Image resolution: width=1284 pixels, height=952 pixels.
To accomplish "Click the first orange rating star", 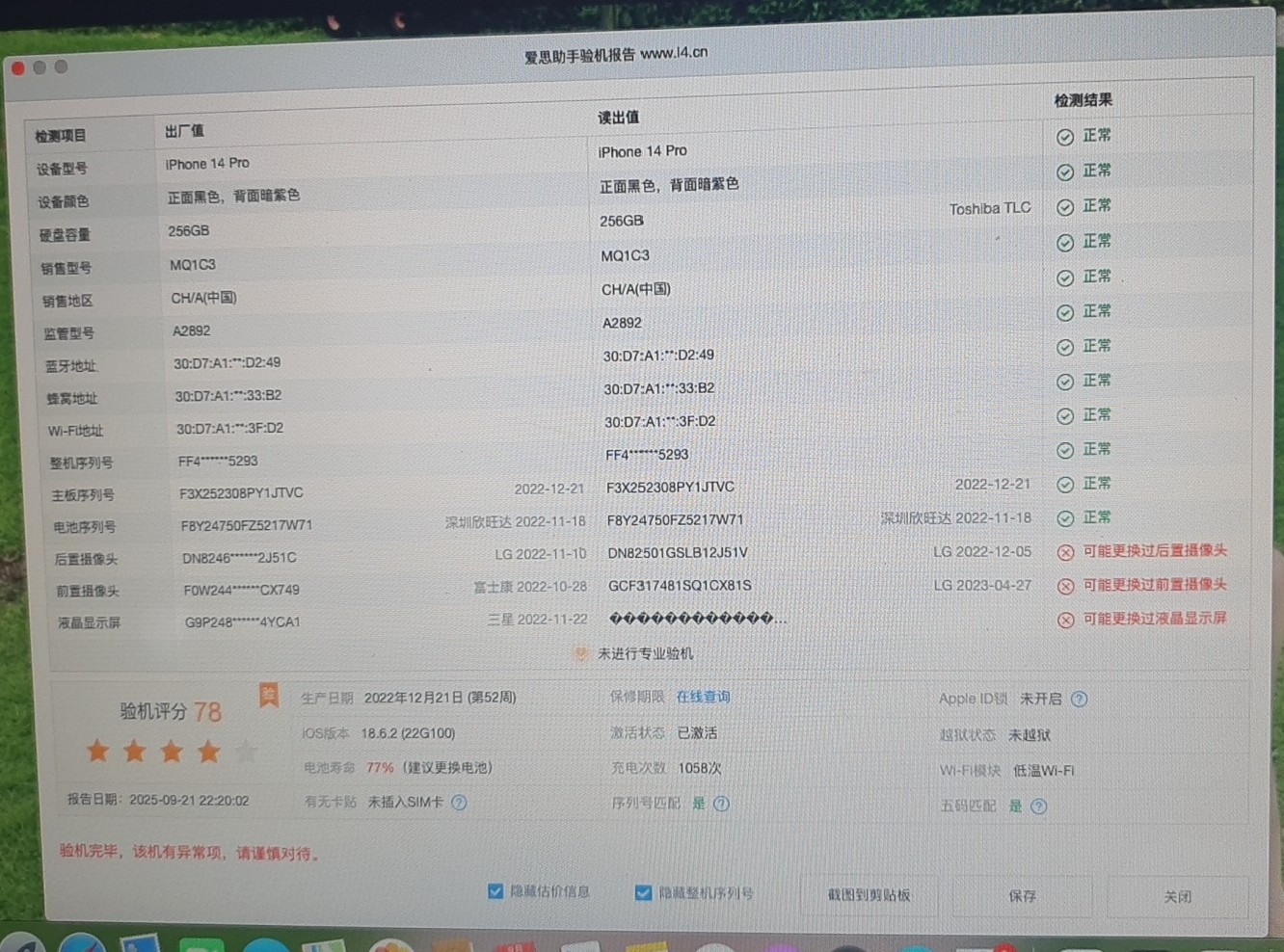I will (98, 751).
